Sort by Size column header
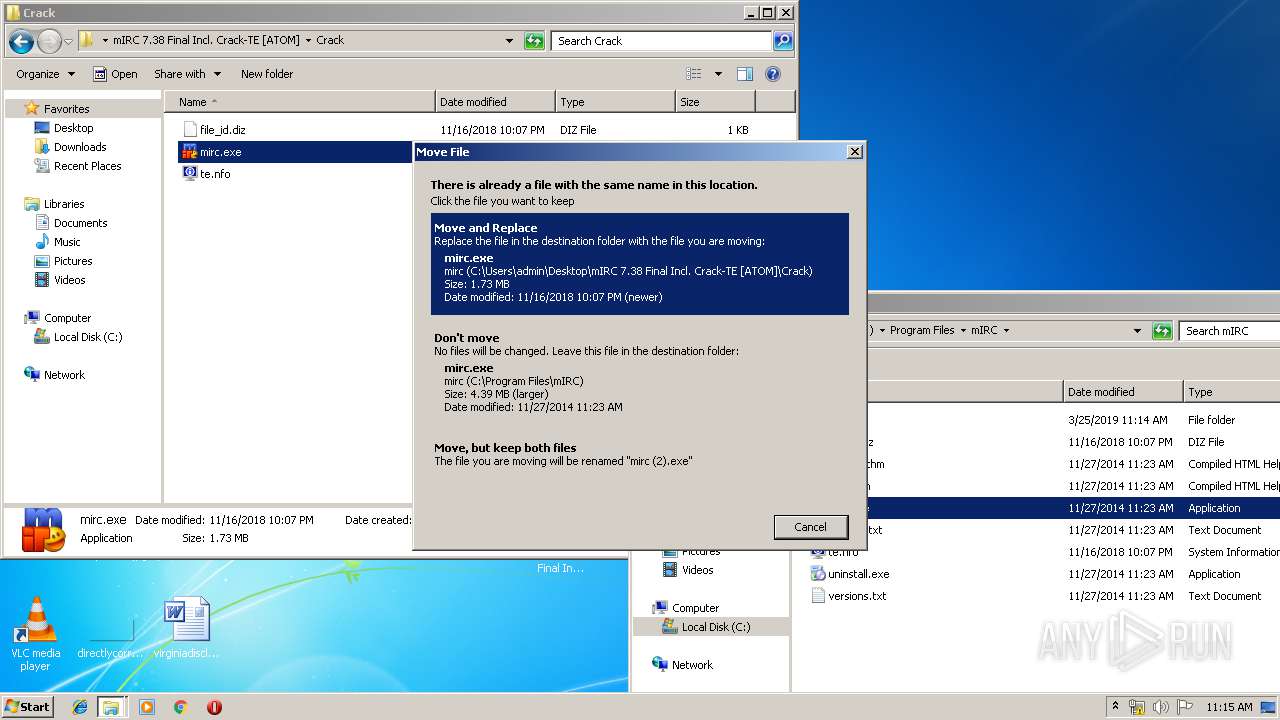The width and height of the screenshot is (1280, 720). [x=715, y=102]
